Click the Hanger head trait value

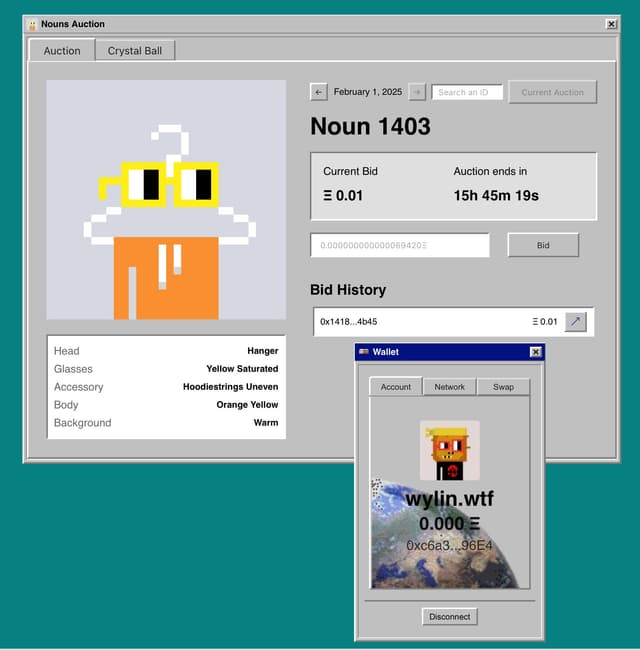(x=263, y=351)
